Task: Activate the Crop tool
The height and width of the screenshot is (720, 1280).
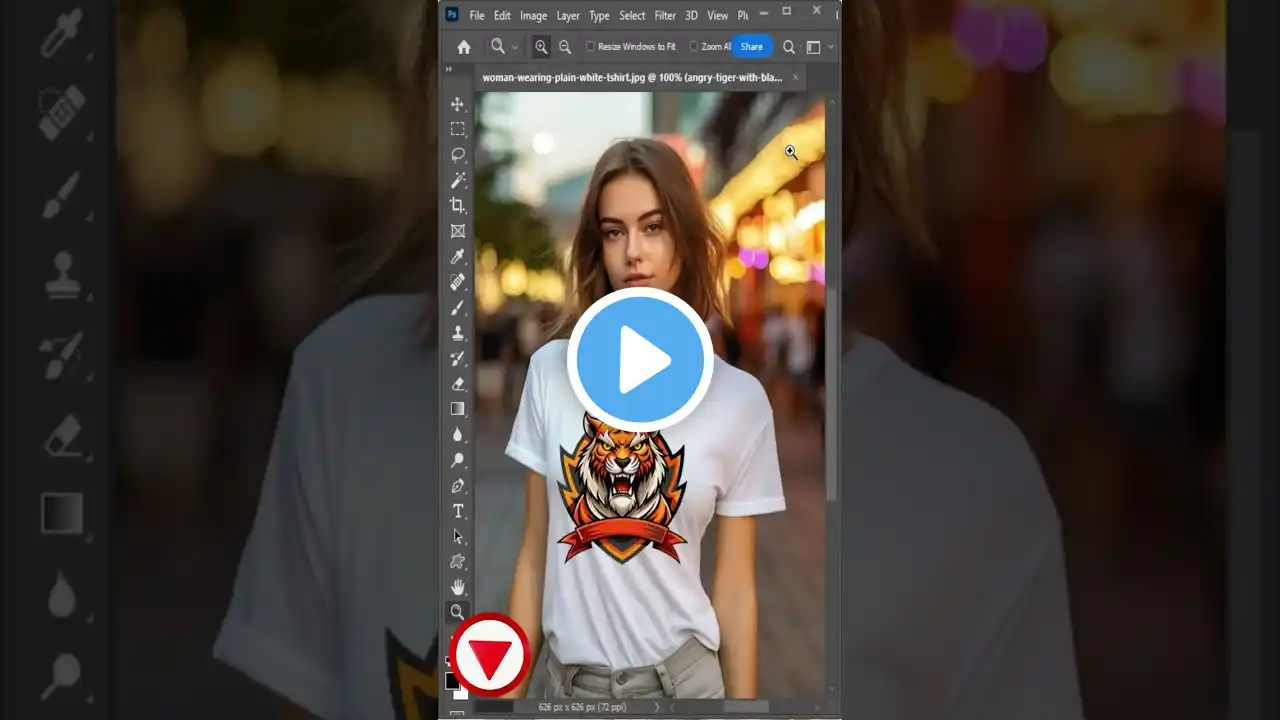Action: click(458, 205)
